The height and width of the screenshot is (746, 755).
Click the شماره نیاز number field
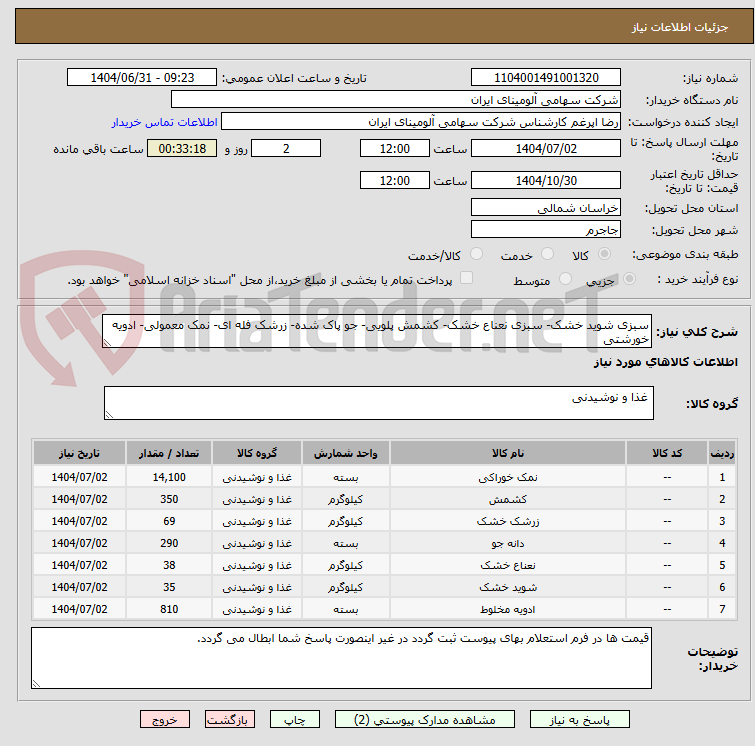click(545, 78)
